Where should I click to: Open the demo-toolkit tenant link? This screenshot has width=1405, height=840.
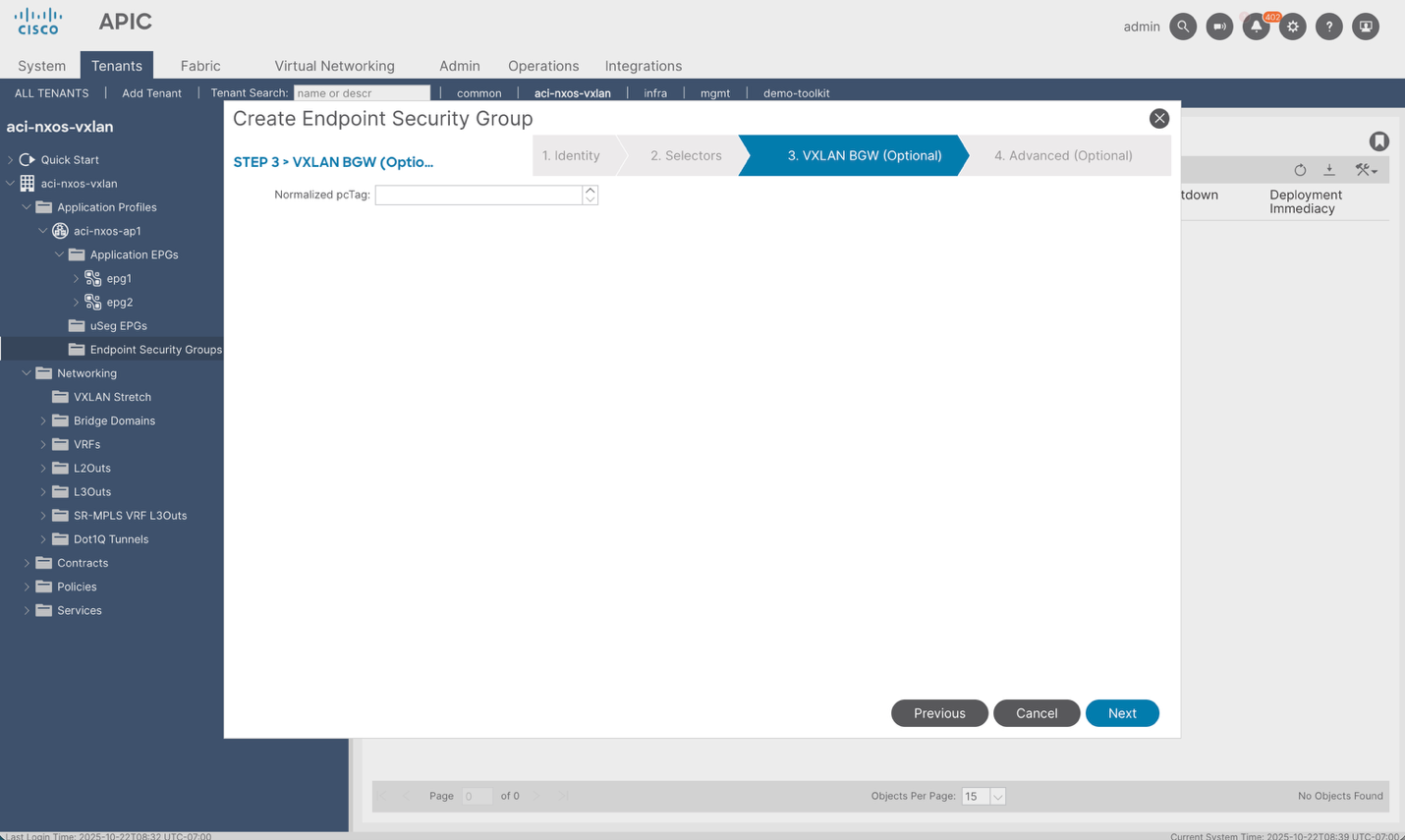[796, 93]
